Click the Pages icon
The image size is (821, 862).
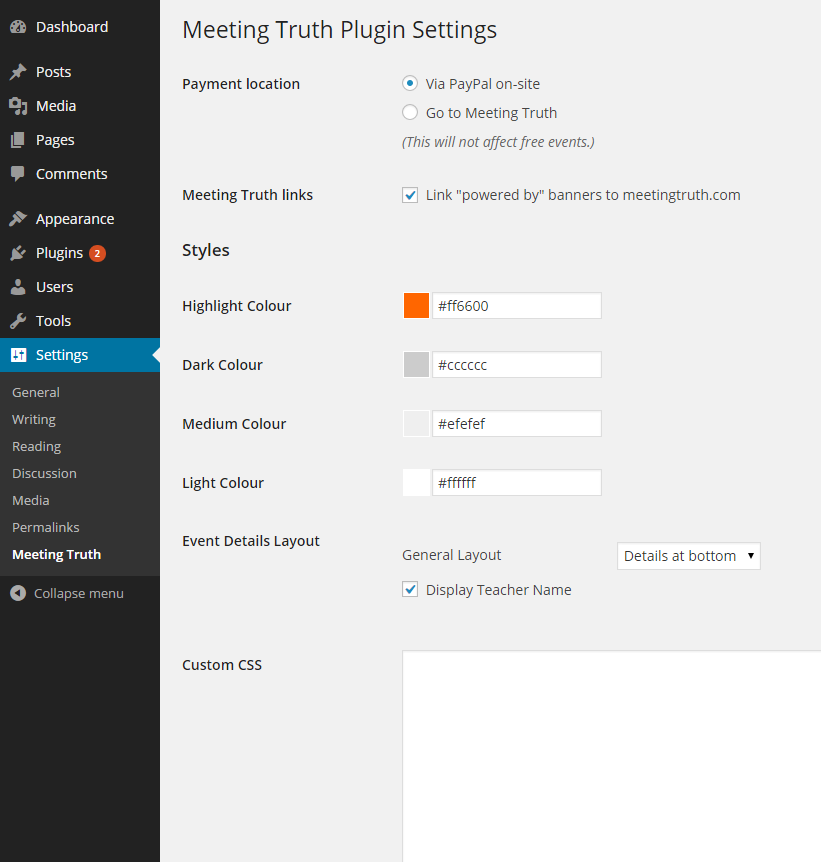(18, 140)
